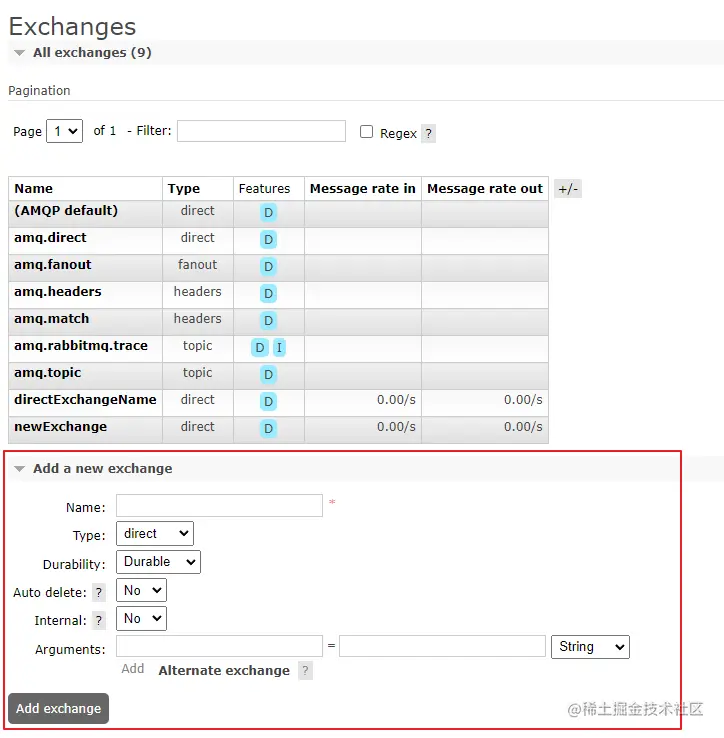This screenshot has width=724, height=738.
Task: Collapse the All exchanges section
Action: coord(92,52)
